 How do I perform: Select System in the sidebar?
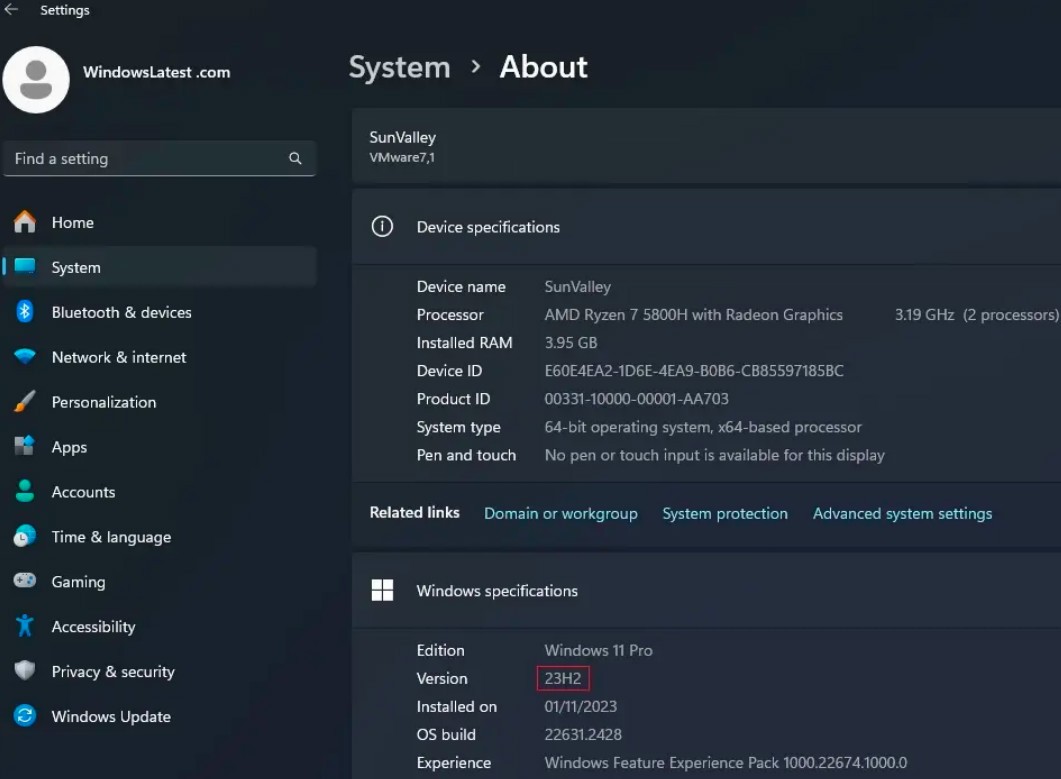tap(160, 267)
